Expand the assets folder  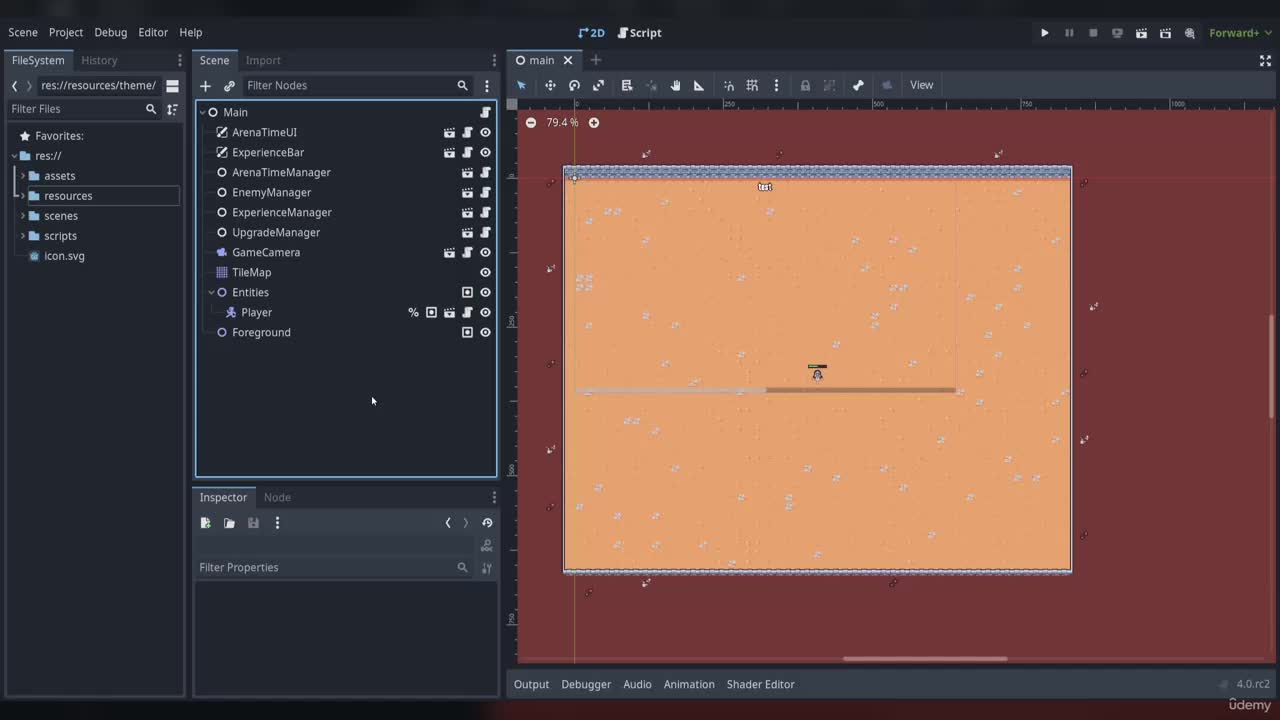pos(22,176)
